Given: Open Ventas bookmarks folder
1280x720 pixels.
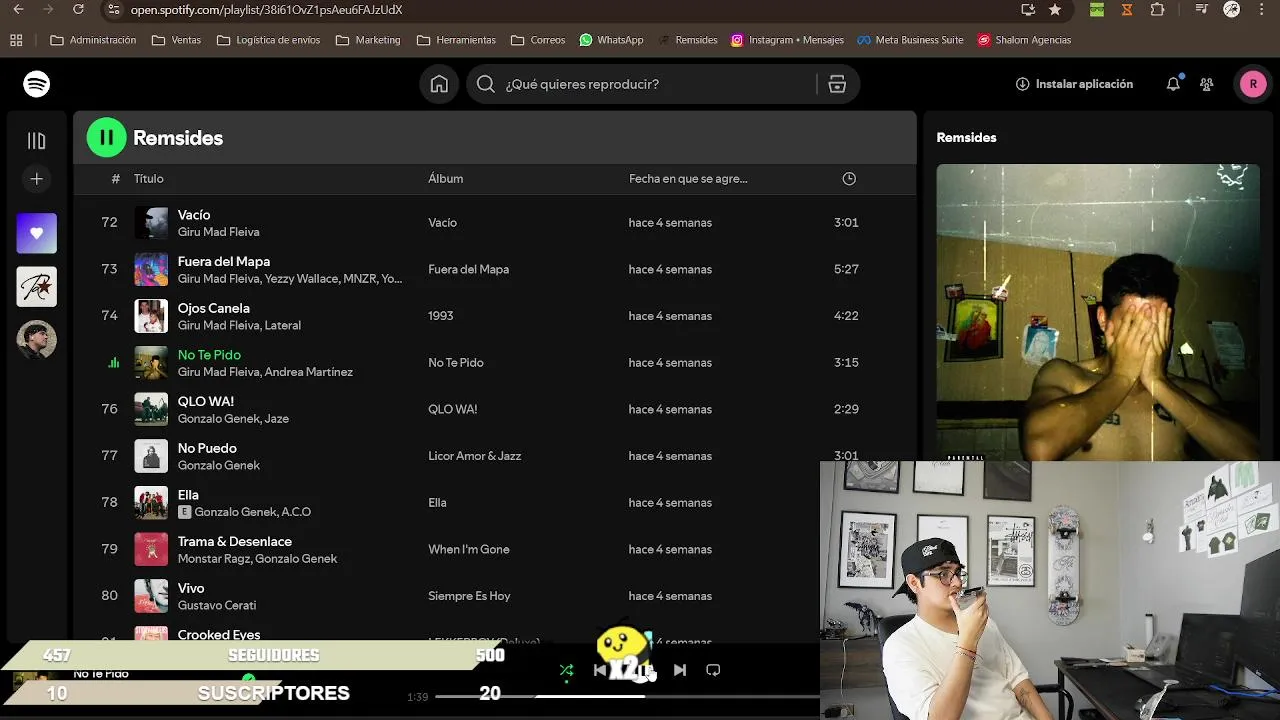Looking at the screenshot, I should pos(176,40).
